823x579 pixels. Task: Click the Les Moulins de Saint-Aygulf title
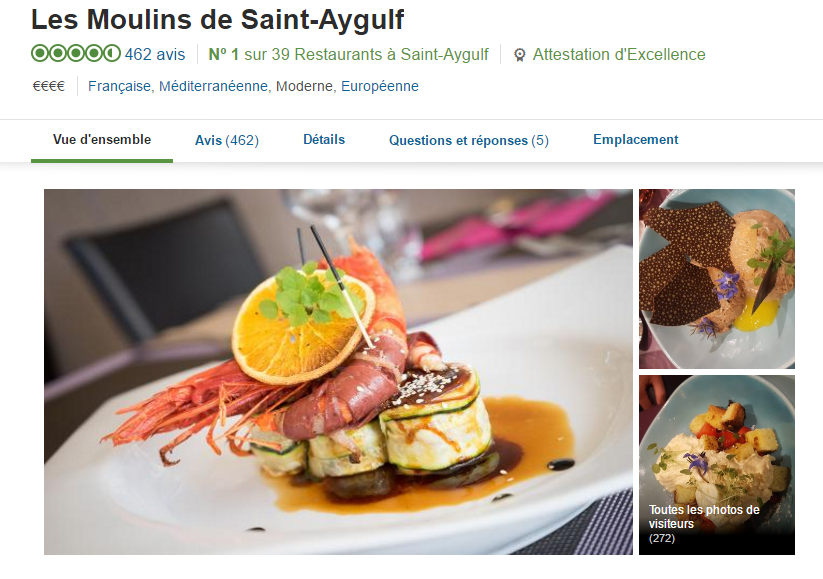pos(217,20)
